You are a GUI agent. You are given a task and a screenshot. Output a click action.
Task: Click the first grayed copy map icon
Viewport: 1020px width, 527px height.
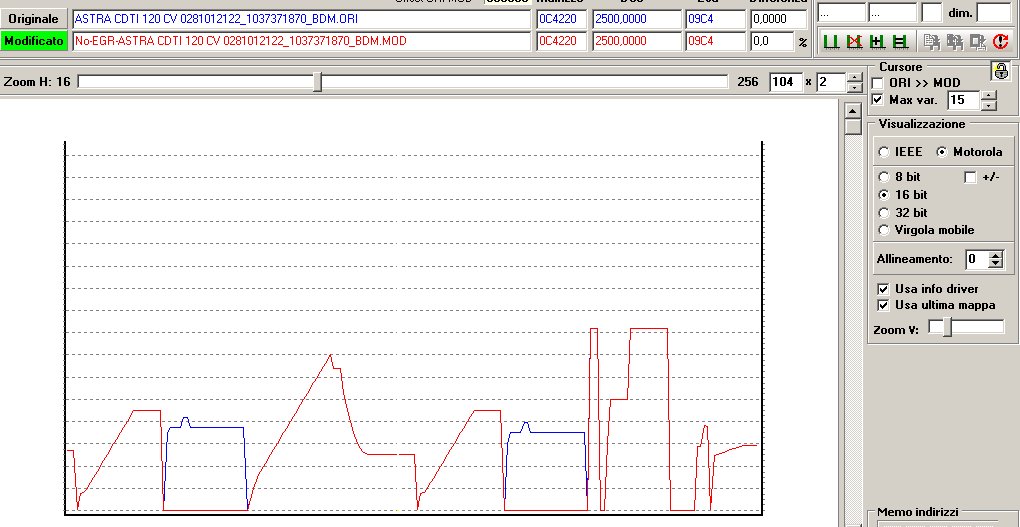coord(930,42)
